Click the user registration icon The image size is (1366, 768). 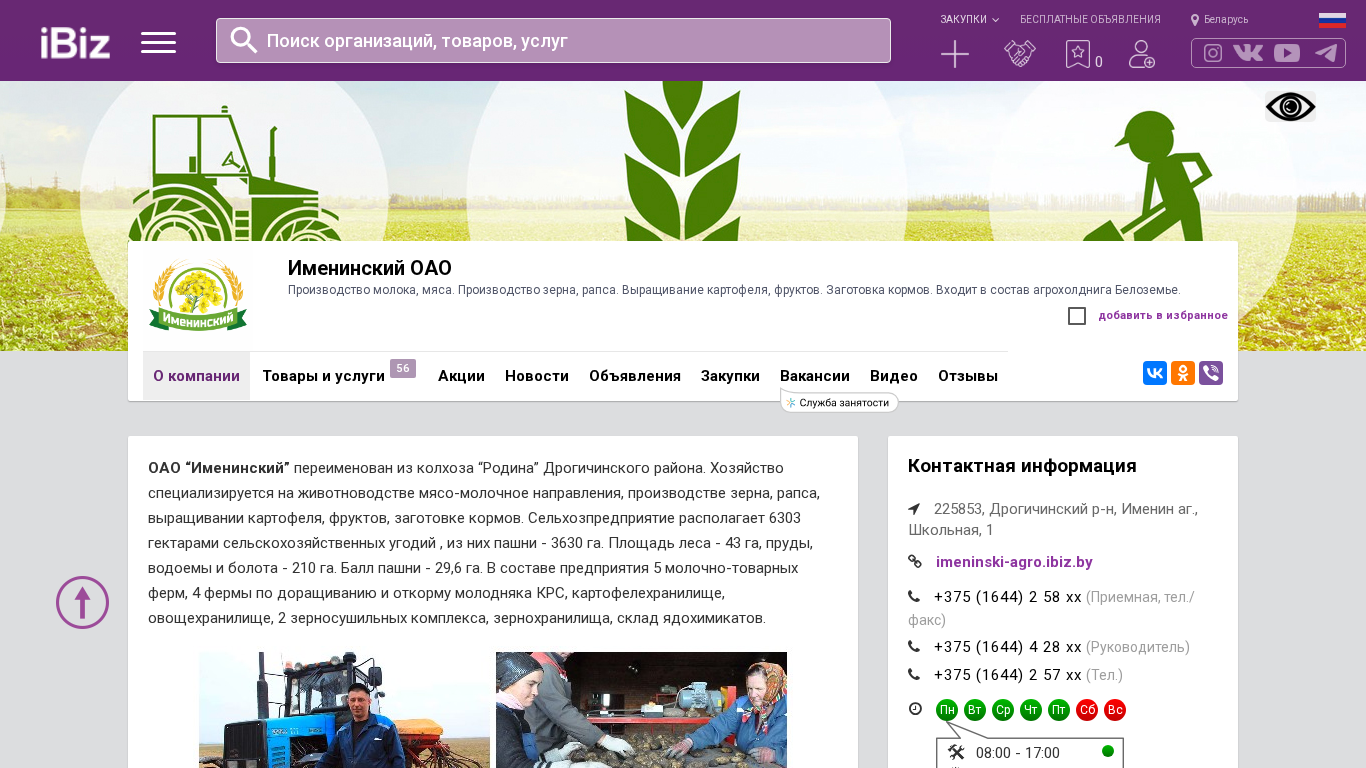click(1142, 54)
